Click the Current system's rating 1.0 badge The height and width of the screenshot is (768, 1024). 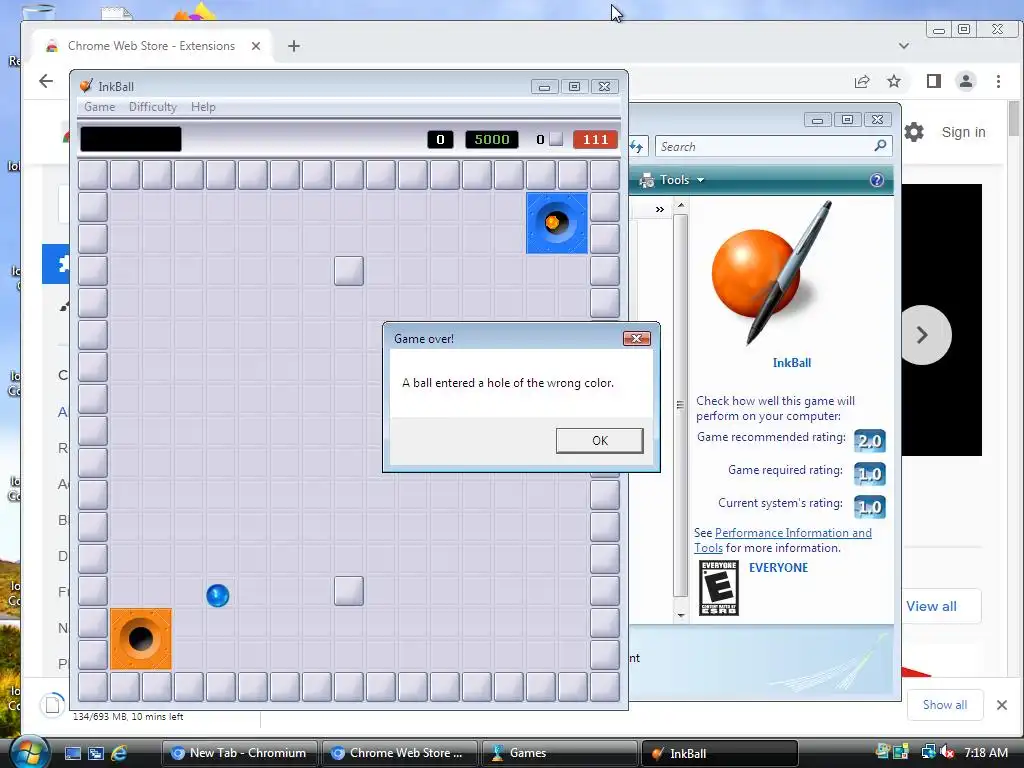pos(869,507)
